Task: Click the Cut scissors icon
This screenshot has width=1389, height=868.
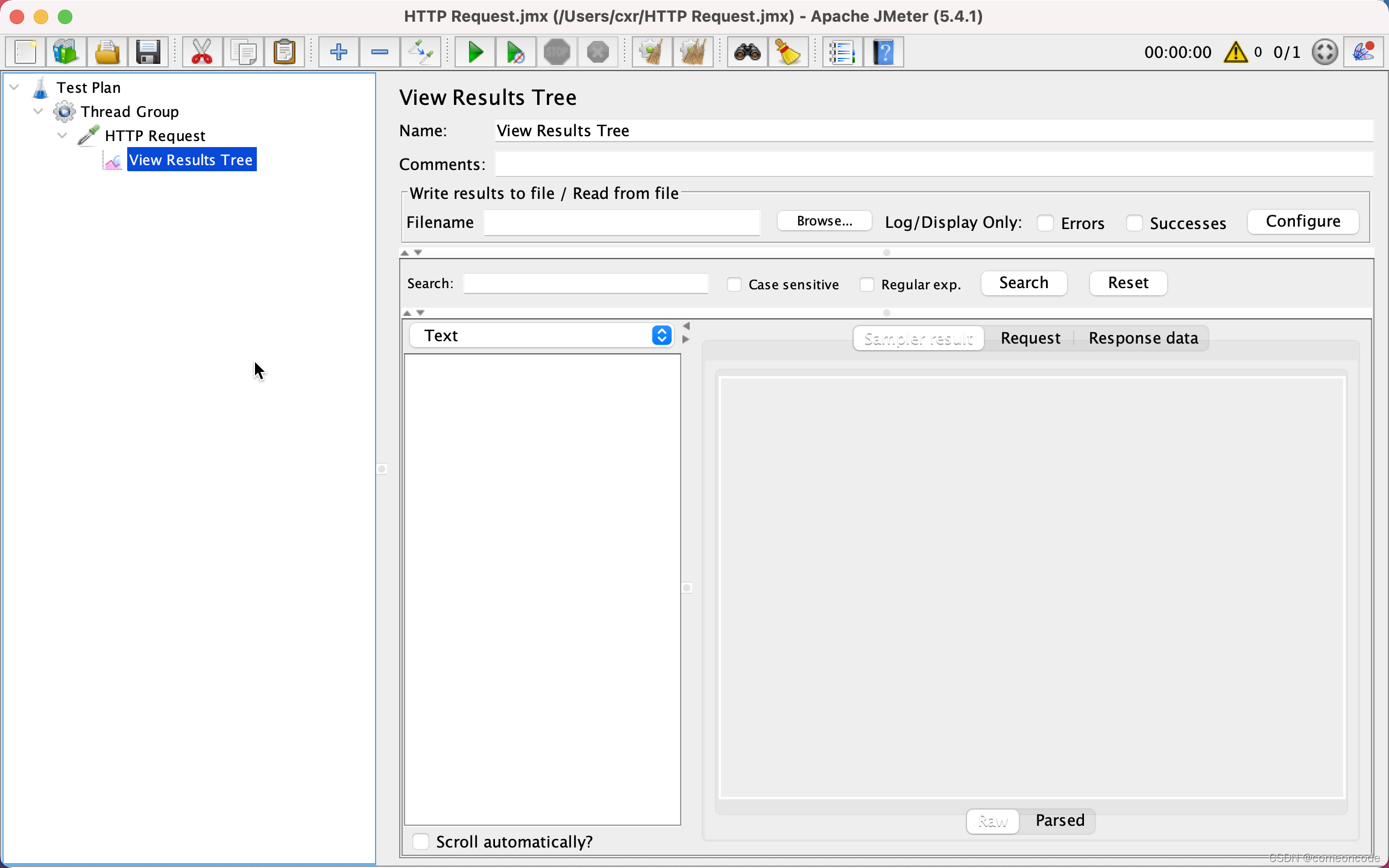Action: (x=202, y=52)
